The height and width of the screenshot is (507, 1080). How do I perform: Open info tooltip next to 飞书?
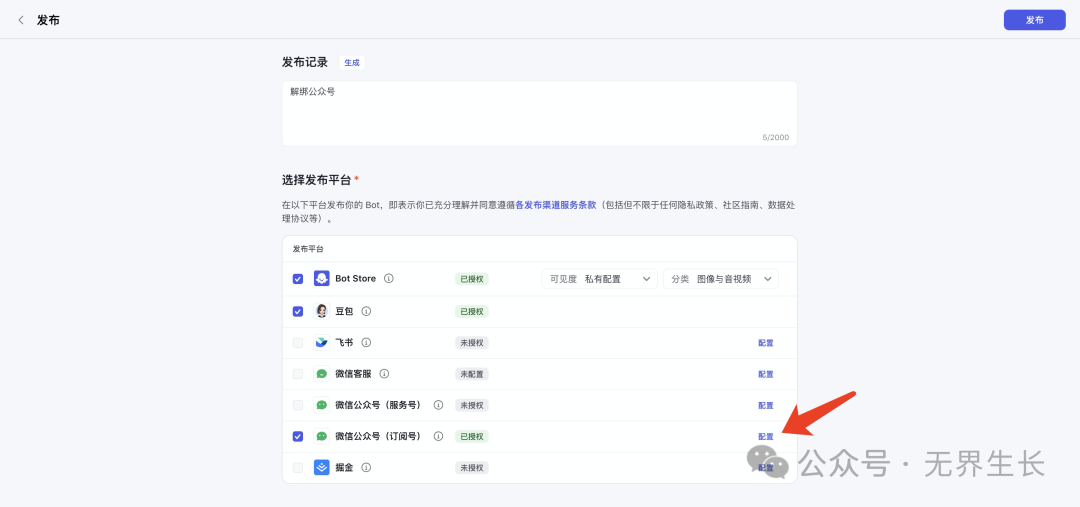pyautogui.click(x=366, y=342)
